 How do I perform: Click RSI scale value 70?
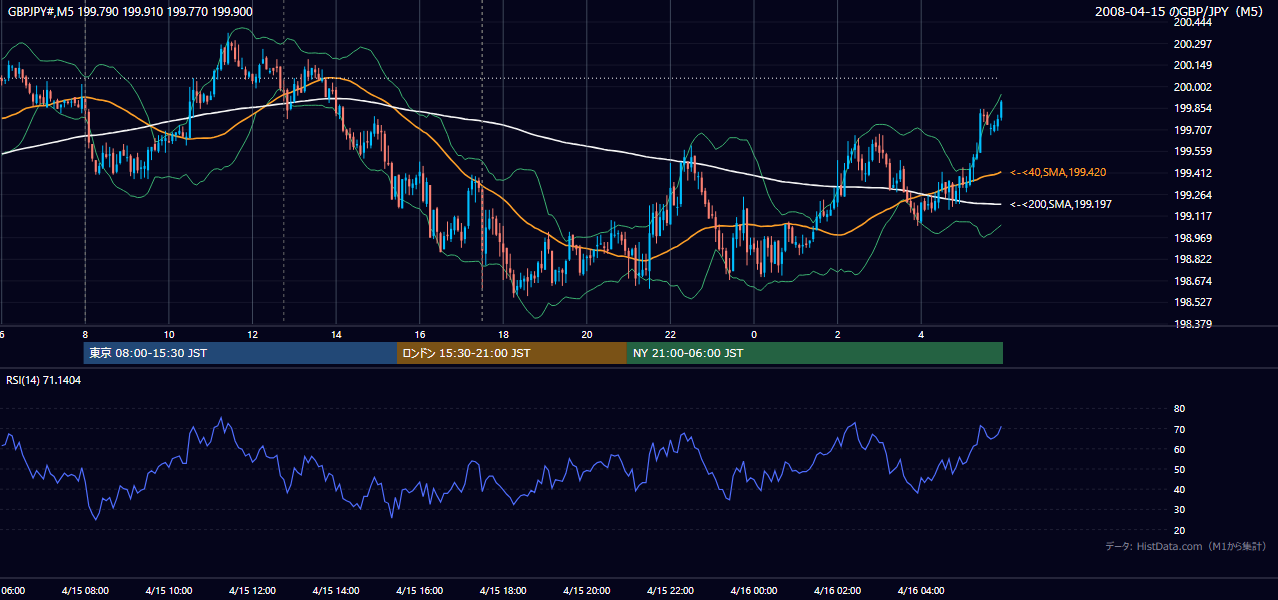coord(1179,429)
